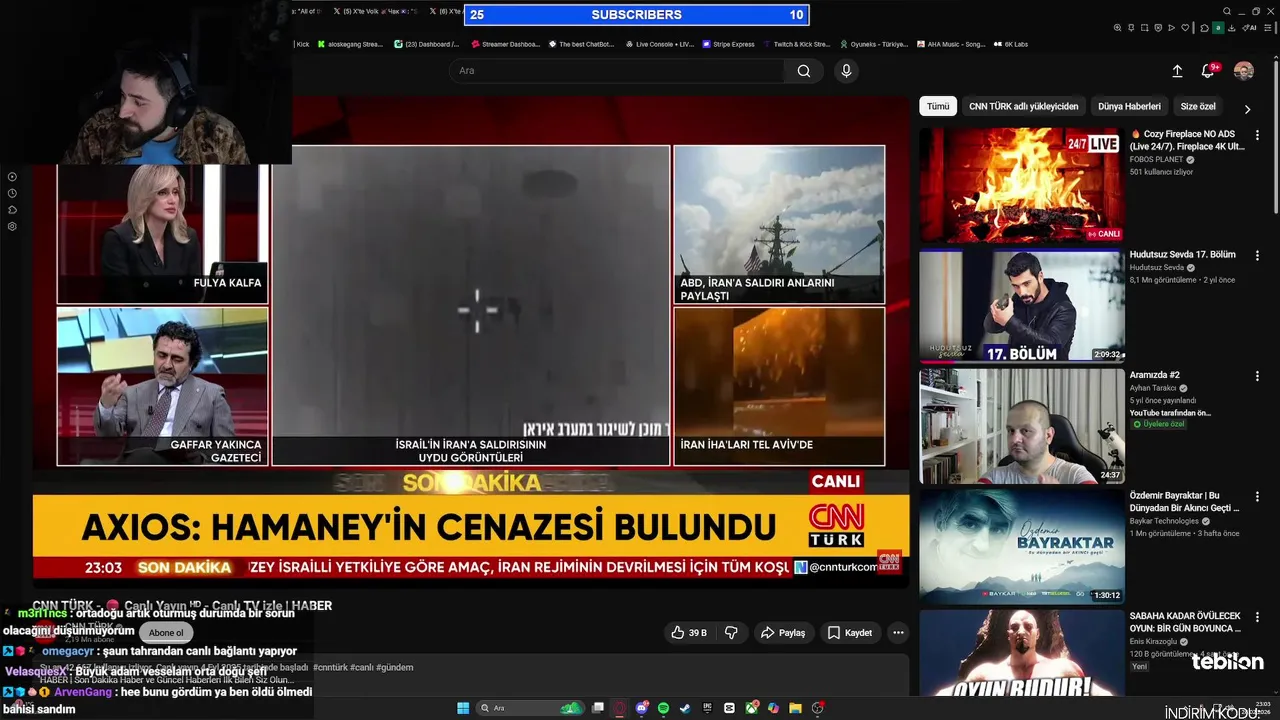This screenshot has height=720, width=1280.
Task: Open FOBOS PLANET channel link
Action: pyautogui.click(x=1157, y=159)
